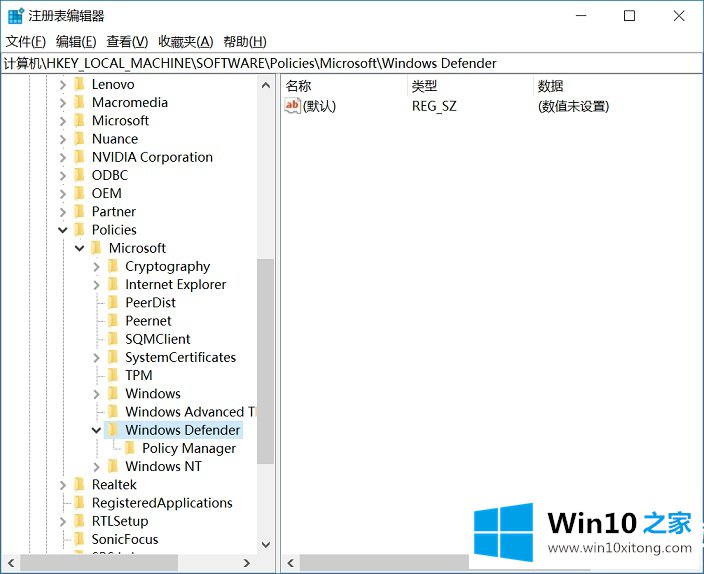
Task: Click the Windows NT folder icon
Action: [x=113, y=466]
